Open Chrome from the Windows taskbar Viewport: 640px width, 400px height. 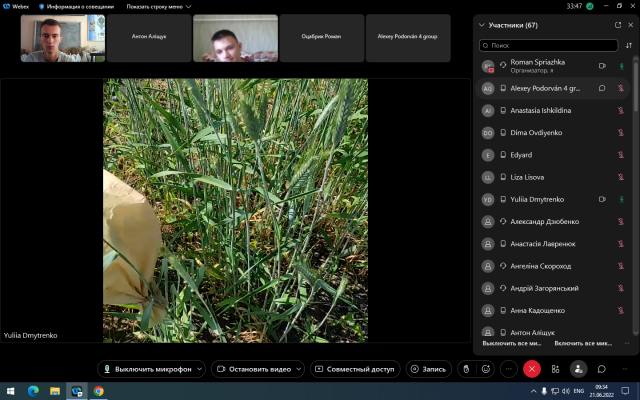point(98,390)
